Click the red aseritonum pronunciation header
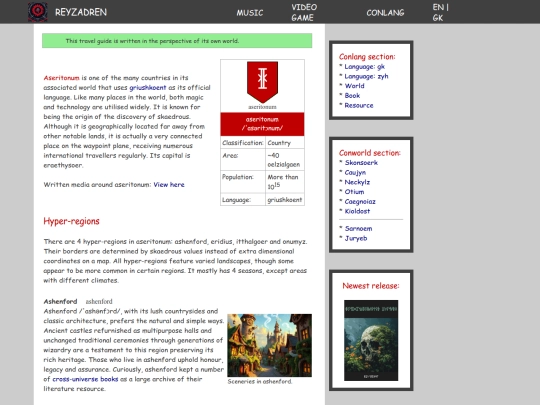Screen dimensions: 540x405 262,124
